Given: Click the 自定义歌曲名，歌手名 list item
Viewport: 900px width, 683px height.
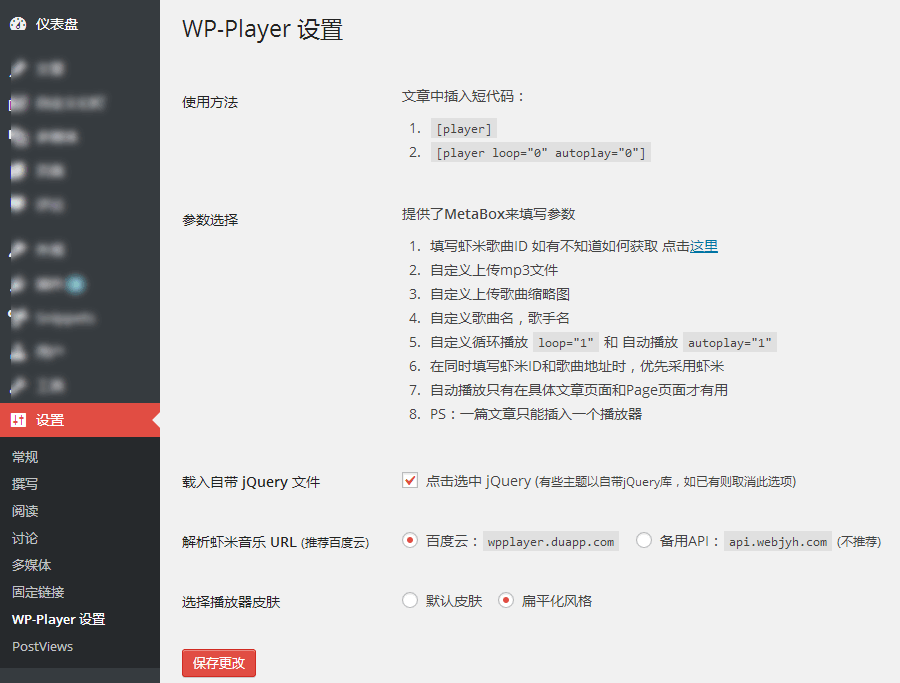Looking at the screenshot, I should [500, 319].
